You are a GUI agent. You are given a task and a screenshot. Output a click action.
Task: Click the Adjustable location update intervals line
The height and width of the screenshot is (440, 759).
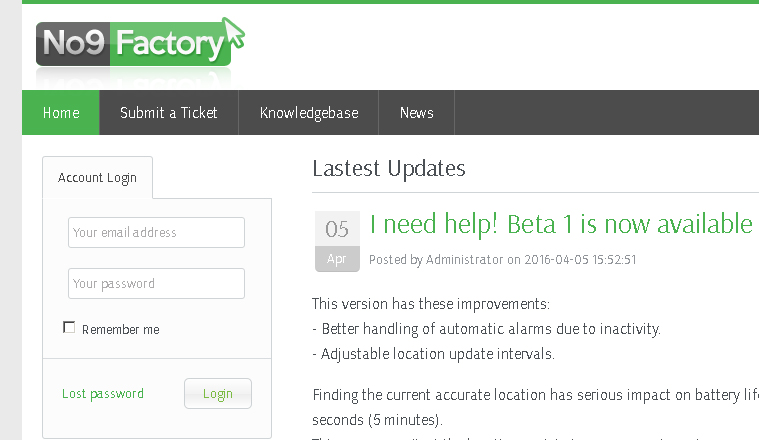coord(433,354)
